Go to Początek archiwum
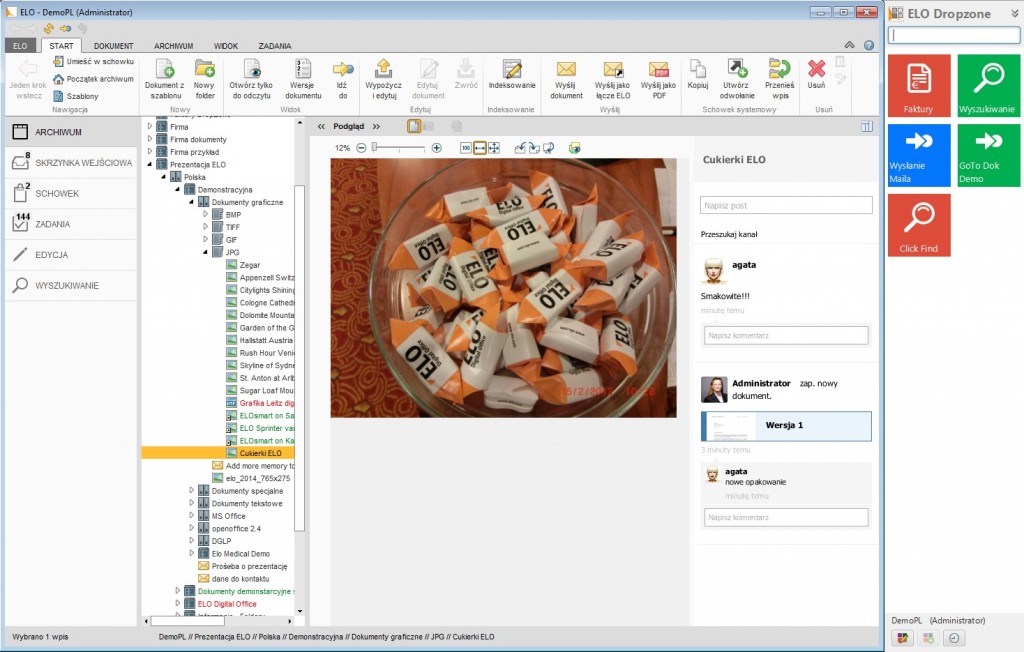The image size is (1024, 652). point(93,79)
